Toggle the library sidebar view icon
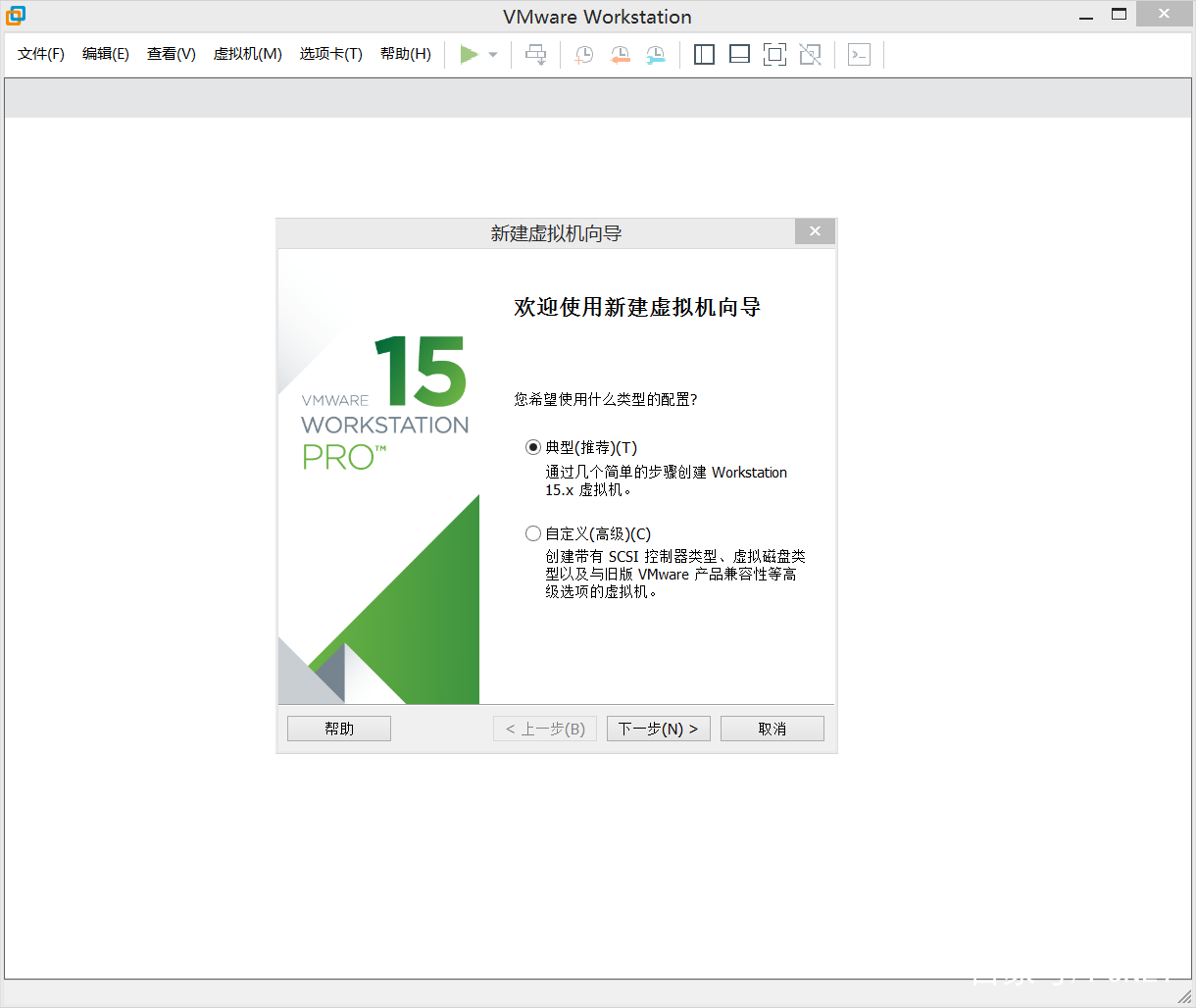This screenshot has width=1196, height=1008. (x=704, y=55)
